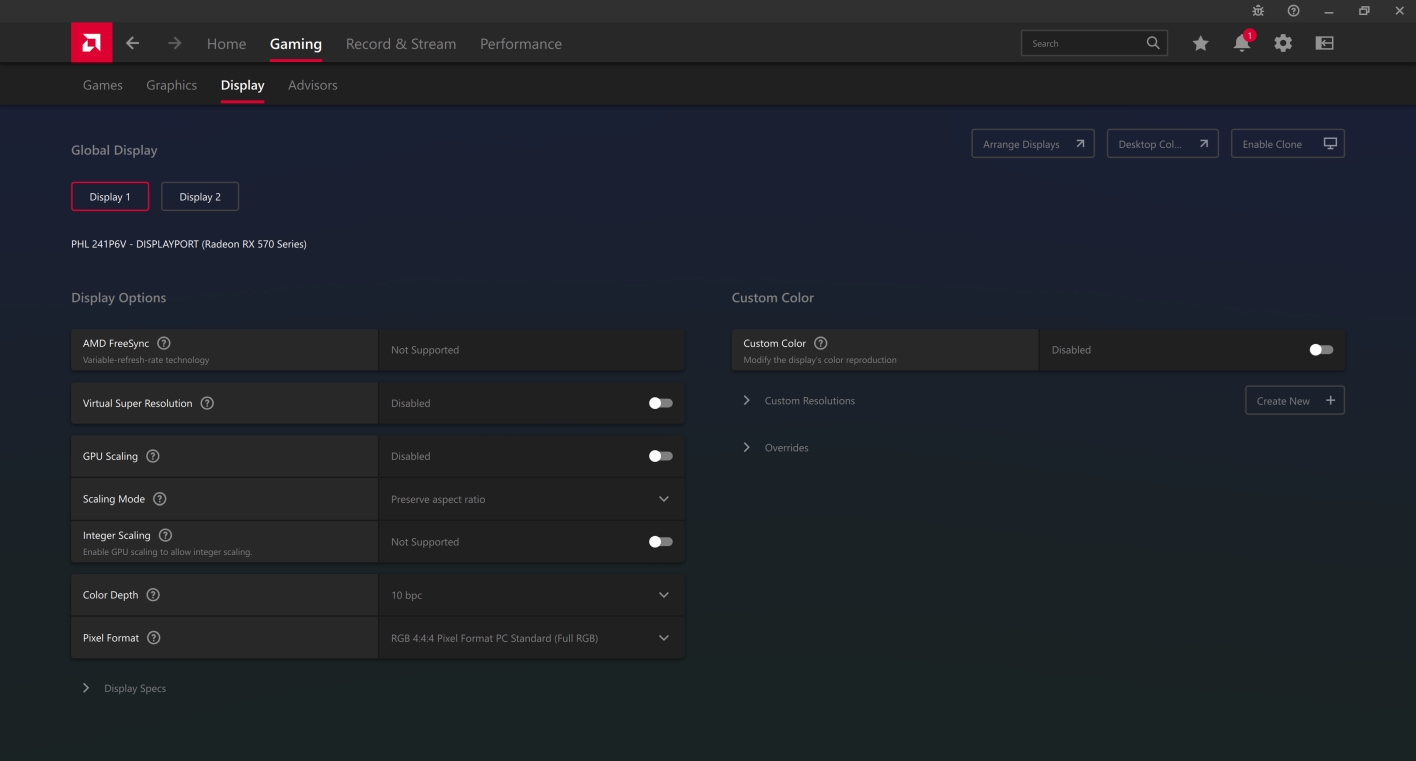Open Pixel Format dropdown
The width and height of the screenshot is (1416, 761).
tap(531, 638)
